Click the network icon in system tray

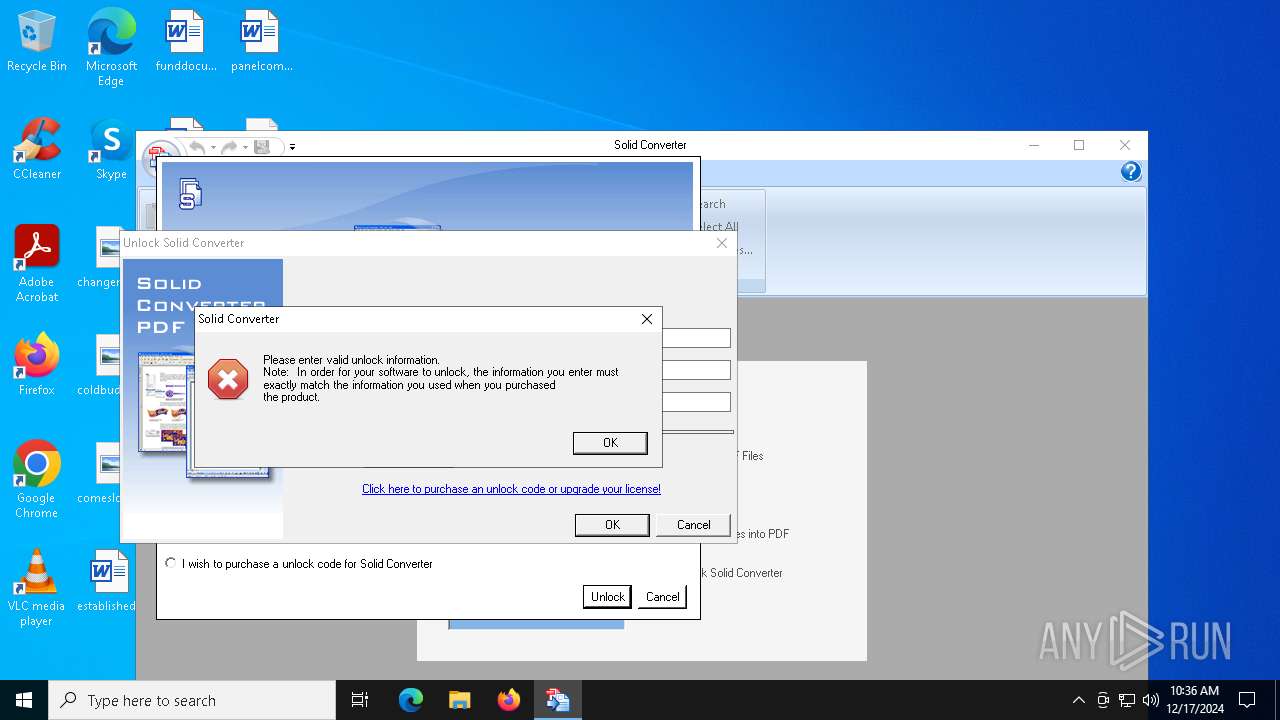(x=1127, y=700)
